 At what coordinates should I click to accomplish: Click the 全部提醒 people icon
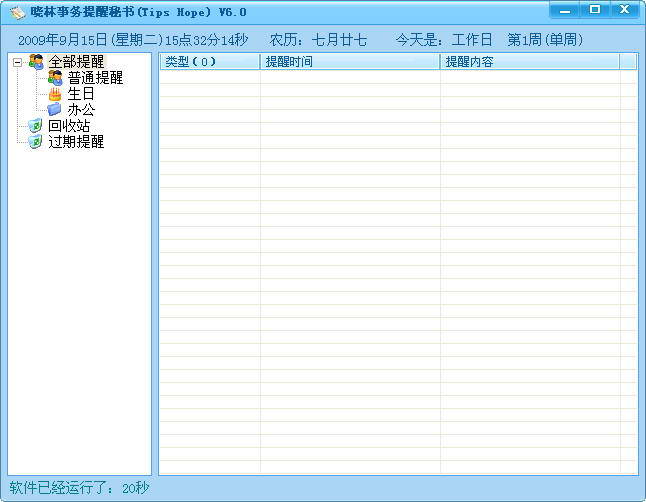click(36, 62)
